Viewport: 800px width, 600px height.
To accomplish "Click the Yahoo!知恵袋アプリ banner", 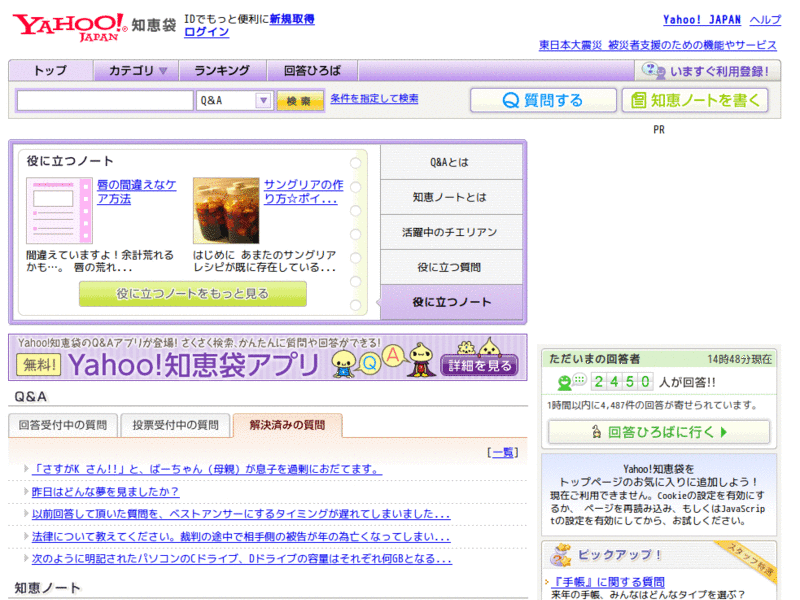I will point(267,358).
